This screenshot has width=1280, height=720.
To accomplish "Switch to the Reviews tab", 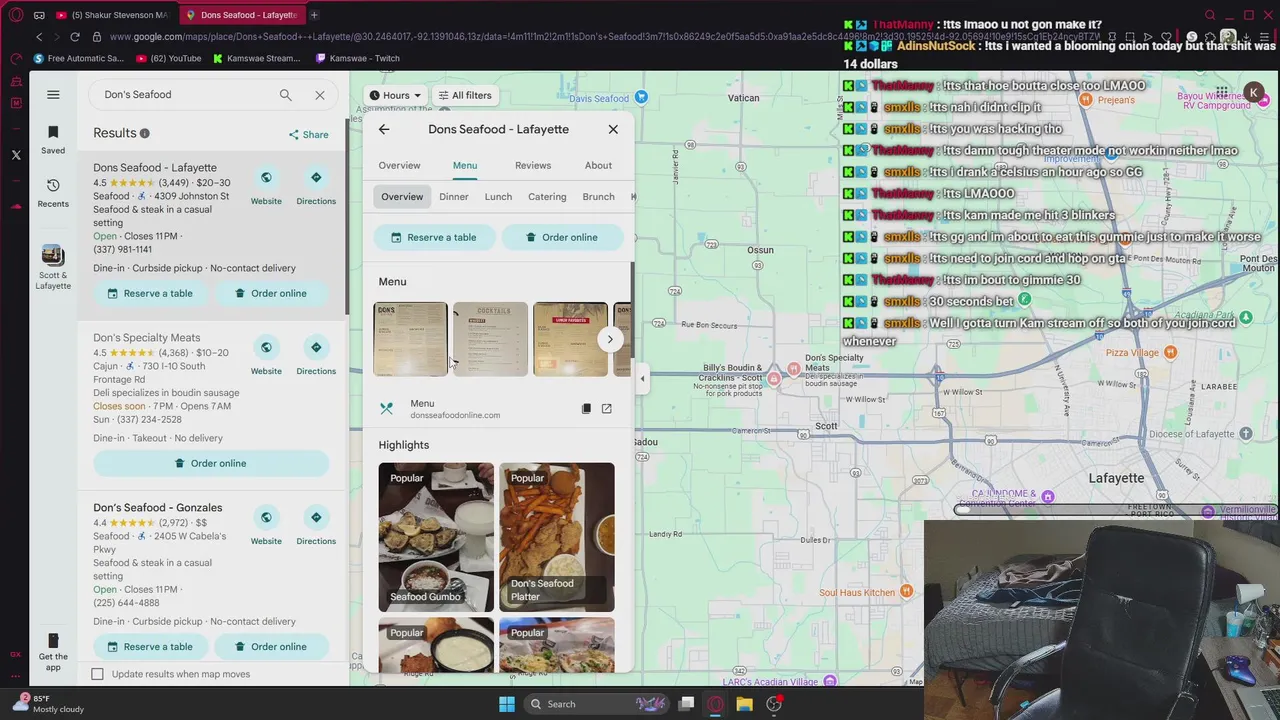I will click(x=533, y=165).
